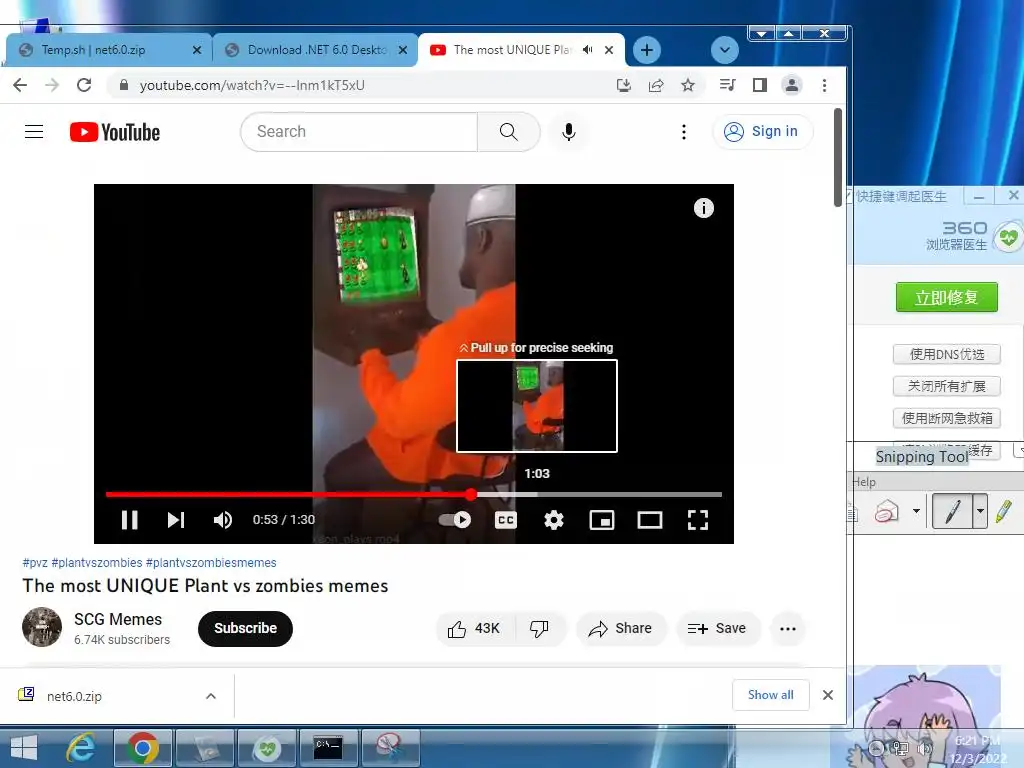Toggle closed captions CC button
1024x768 pixels.
pyautogui.click(x=505, y=520)
